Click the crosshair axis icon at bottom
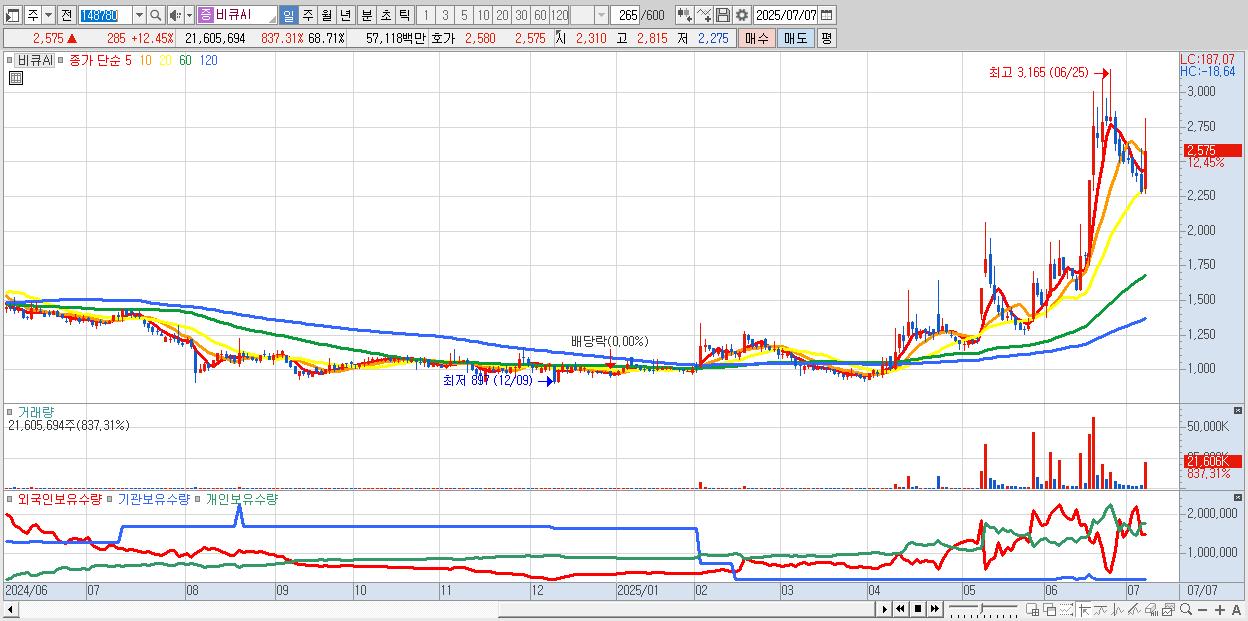1248x621 pixels. [1084, 610]
